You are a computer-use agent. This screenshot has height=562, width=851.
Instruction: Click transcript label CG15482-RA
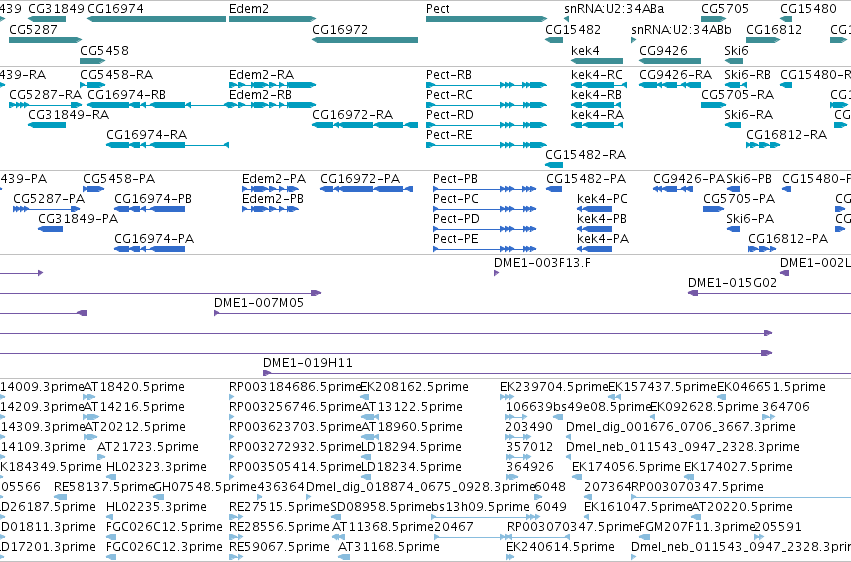[585, 155]
